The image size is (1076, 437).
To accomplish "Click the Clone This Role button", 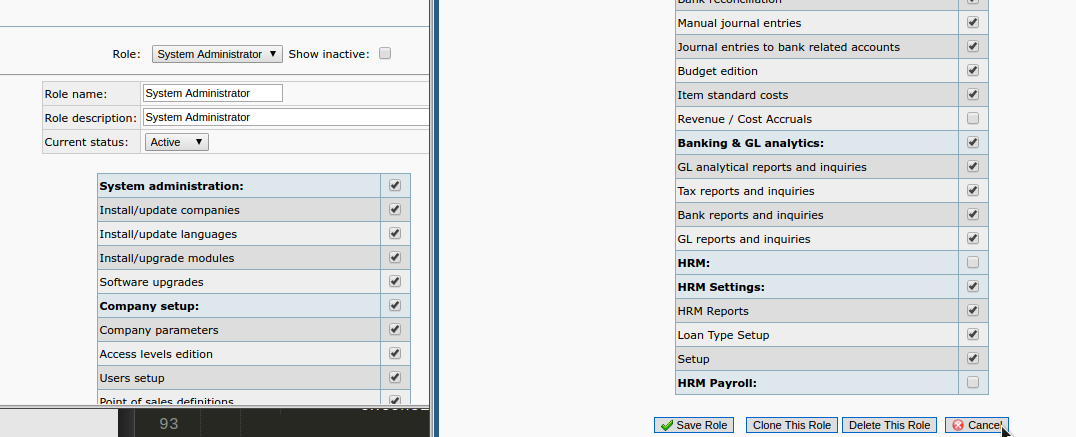I will 791,425.
